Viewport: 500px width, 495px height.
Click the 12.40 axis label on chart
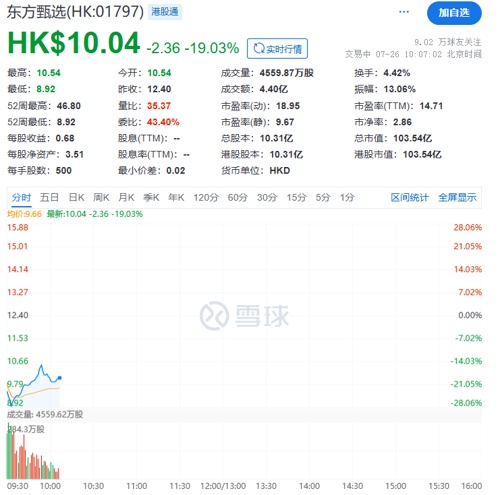[18, 315]
